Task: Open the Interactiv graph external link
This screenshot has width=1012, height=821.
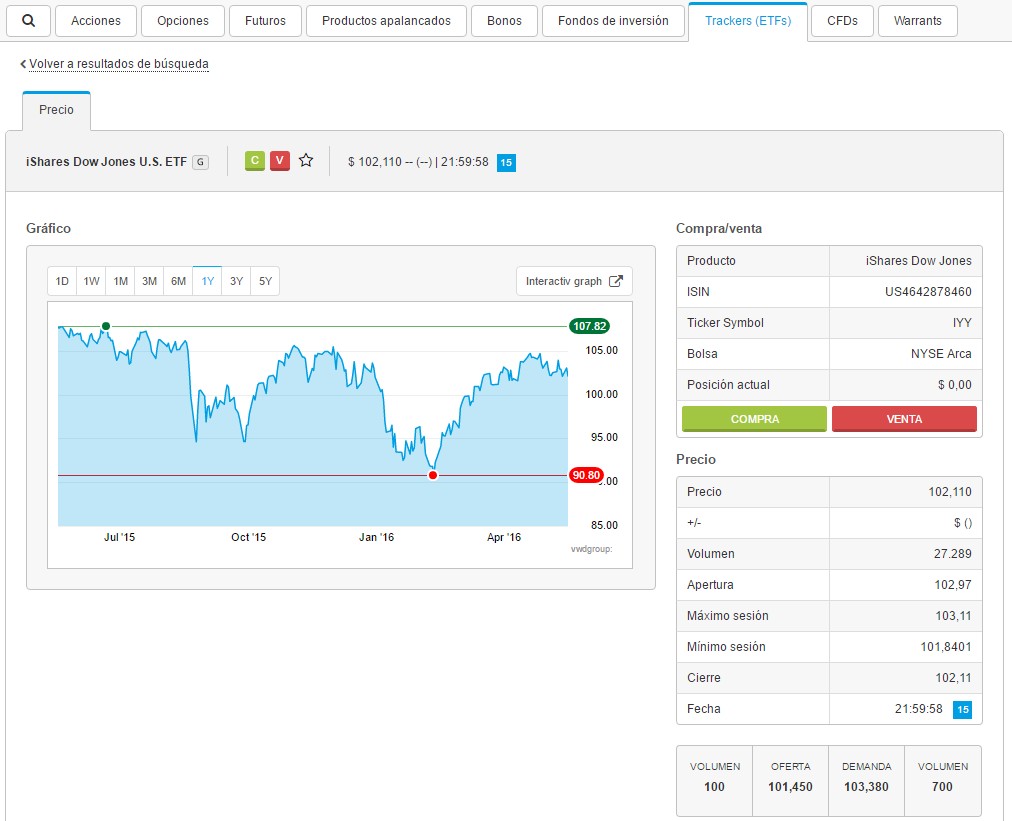Action: coord(574,281)
